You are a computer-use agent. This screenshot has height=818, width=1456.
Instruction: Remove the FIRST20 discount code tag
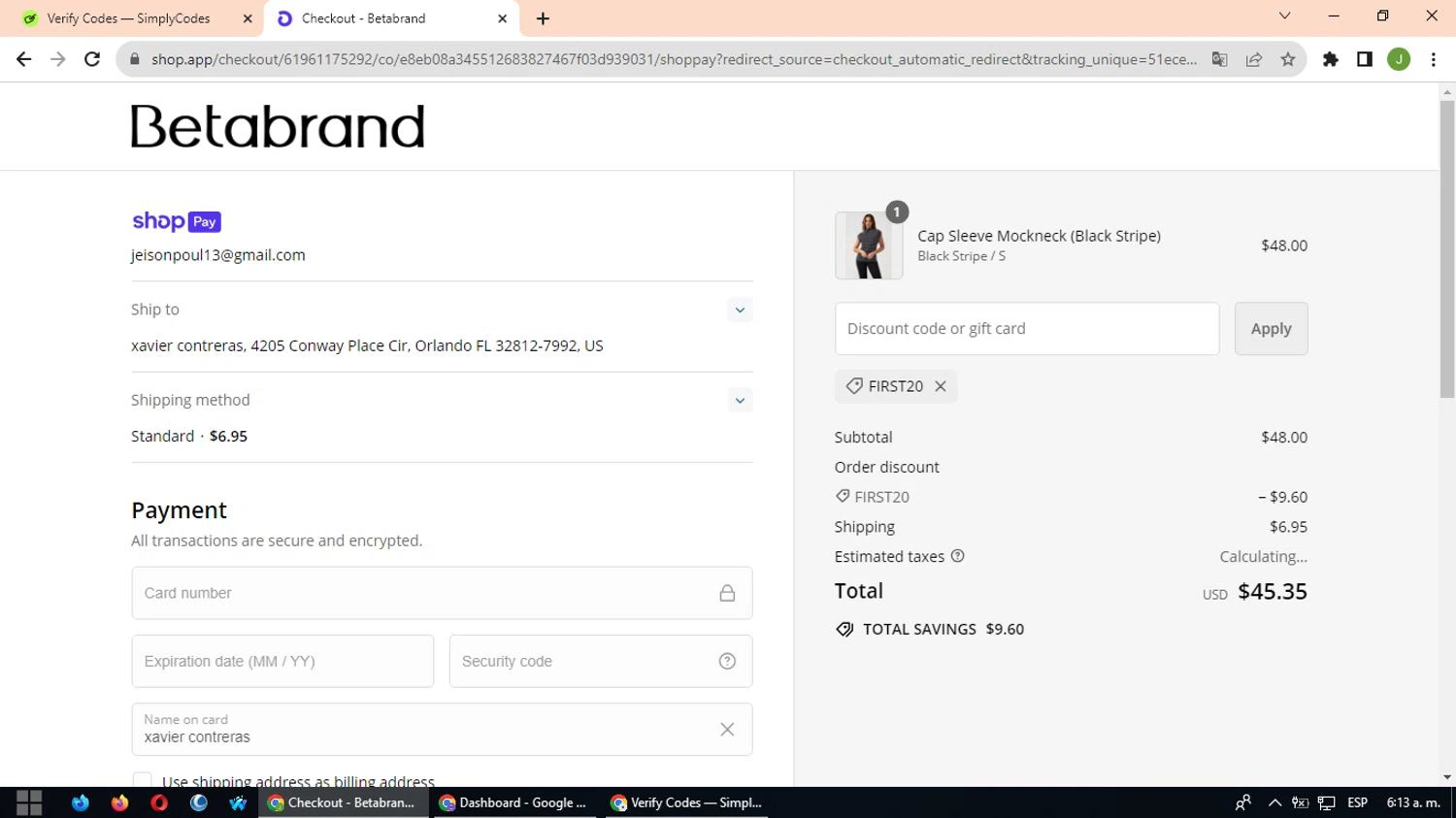pyautogui.click(x=941, y=386)
